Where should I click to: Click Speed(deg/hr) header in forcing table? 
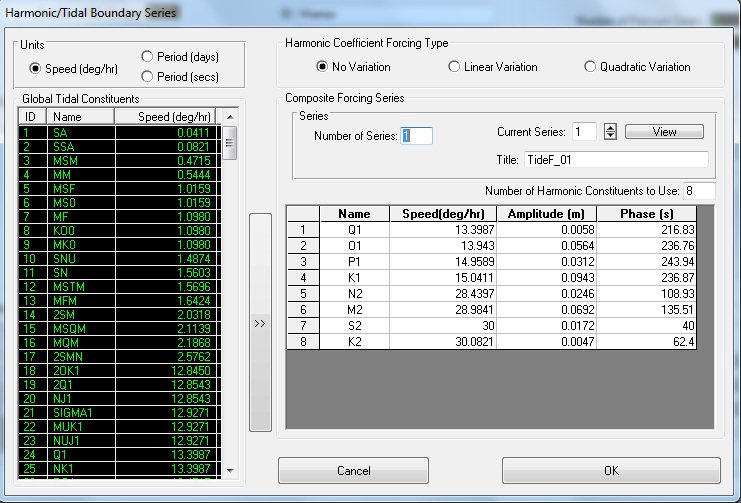pos(443,214)
